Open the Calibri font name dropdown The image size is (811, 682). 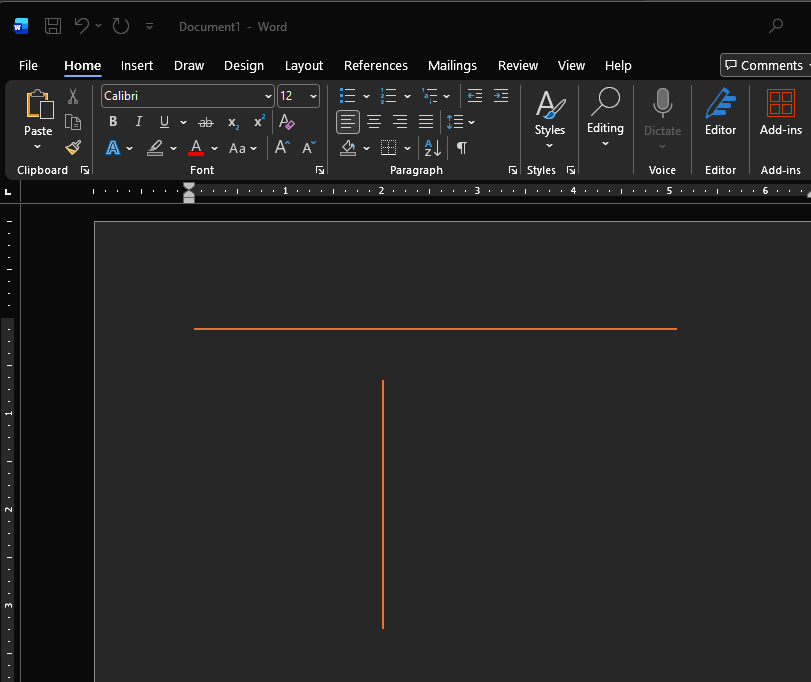pyautogui.click(x=268, y=96)
